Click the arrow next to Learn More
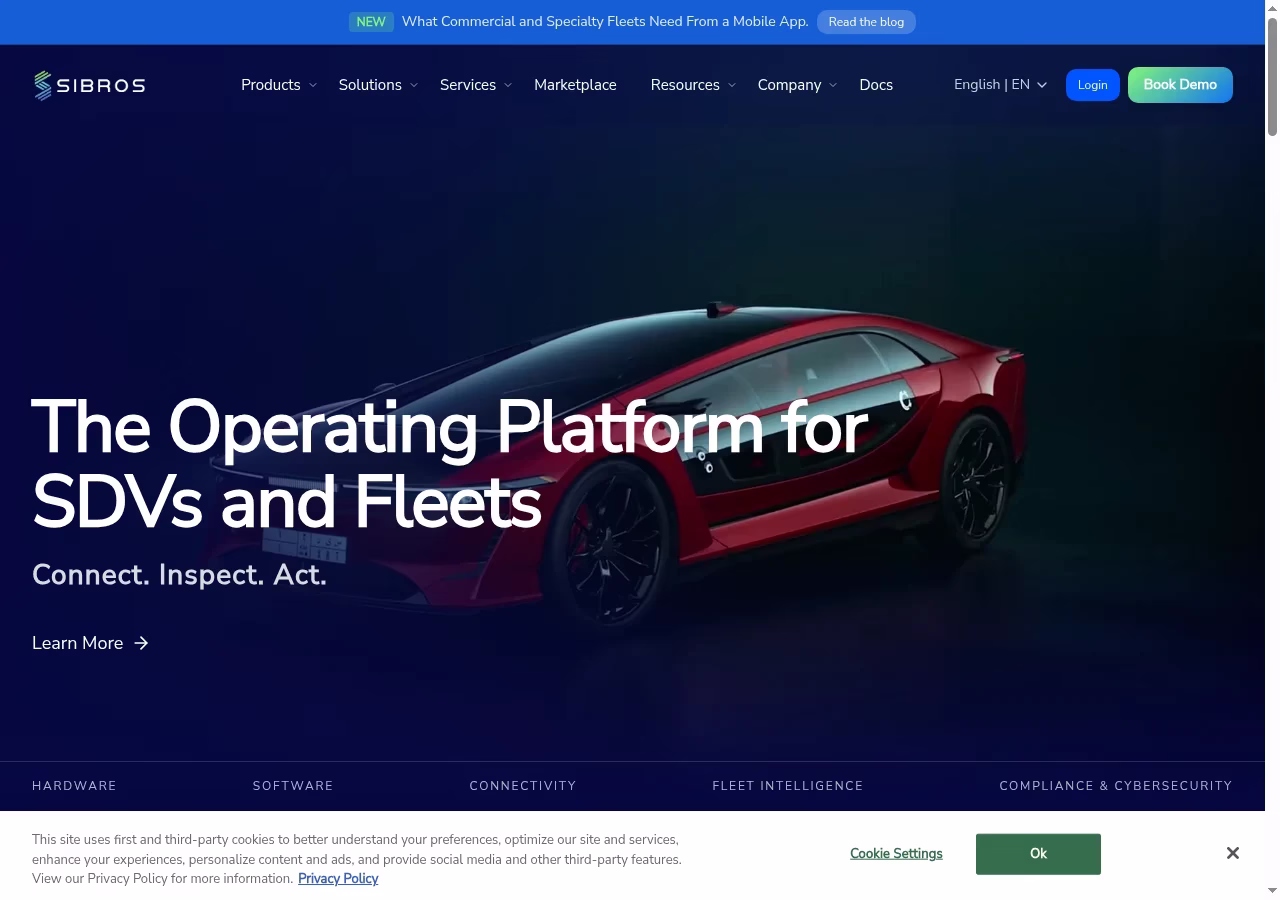 click(141, 643)
